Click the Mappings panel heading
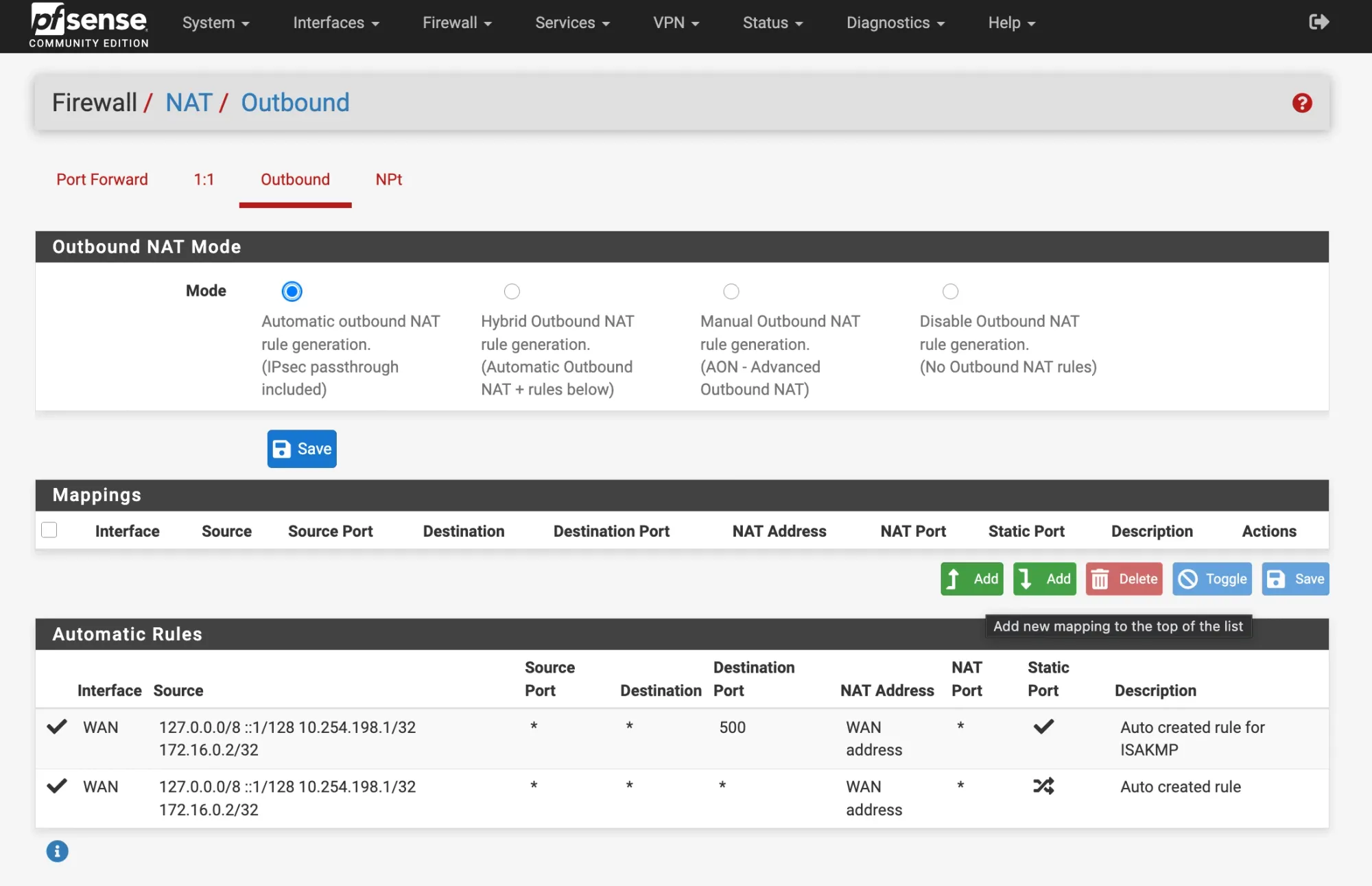 97,495
